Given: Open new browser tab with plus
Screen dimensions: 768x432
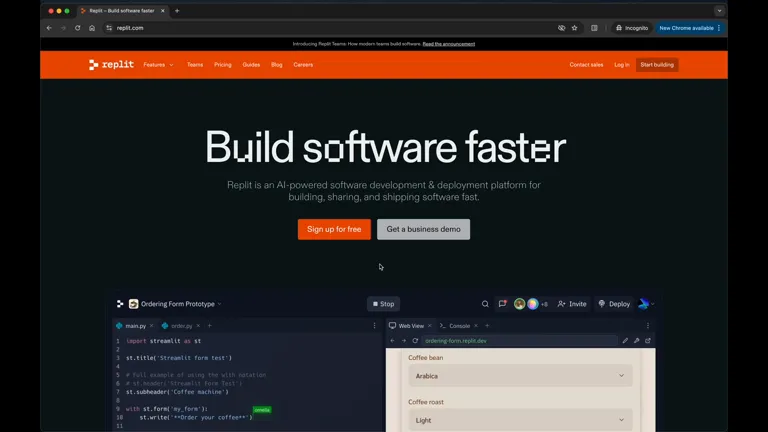Looking at the screenshot, I should (177, 10).
